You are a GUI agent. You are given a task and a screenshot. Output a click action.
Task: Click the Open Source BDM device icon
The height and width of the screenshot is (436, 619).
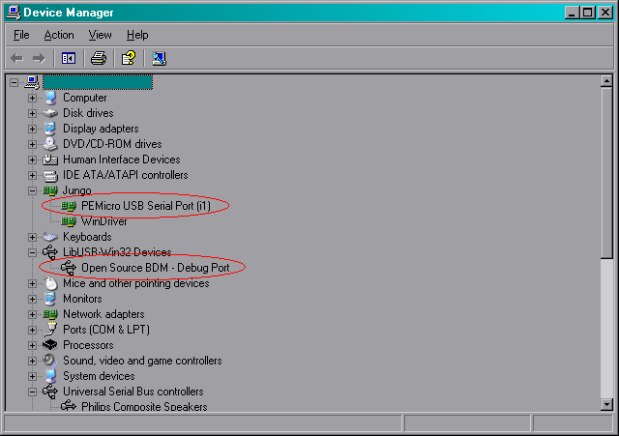point(68,268)
